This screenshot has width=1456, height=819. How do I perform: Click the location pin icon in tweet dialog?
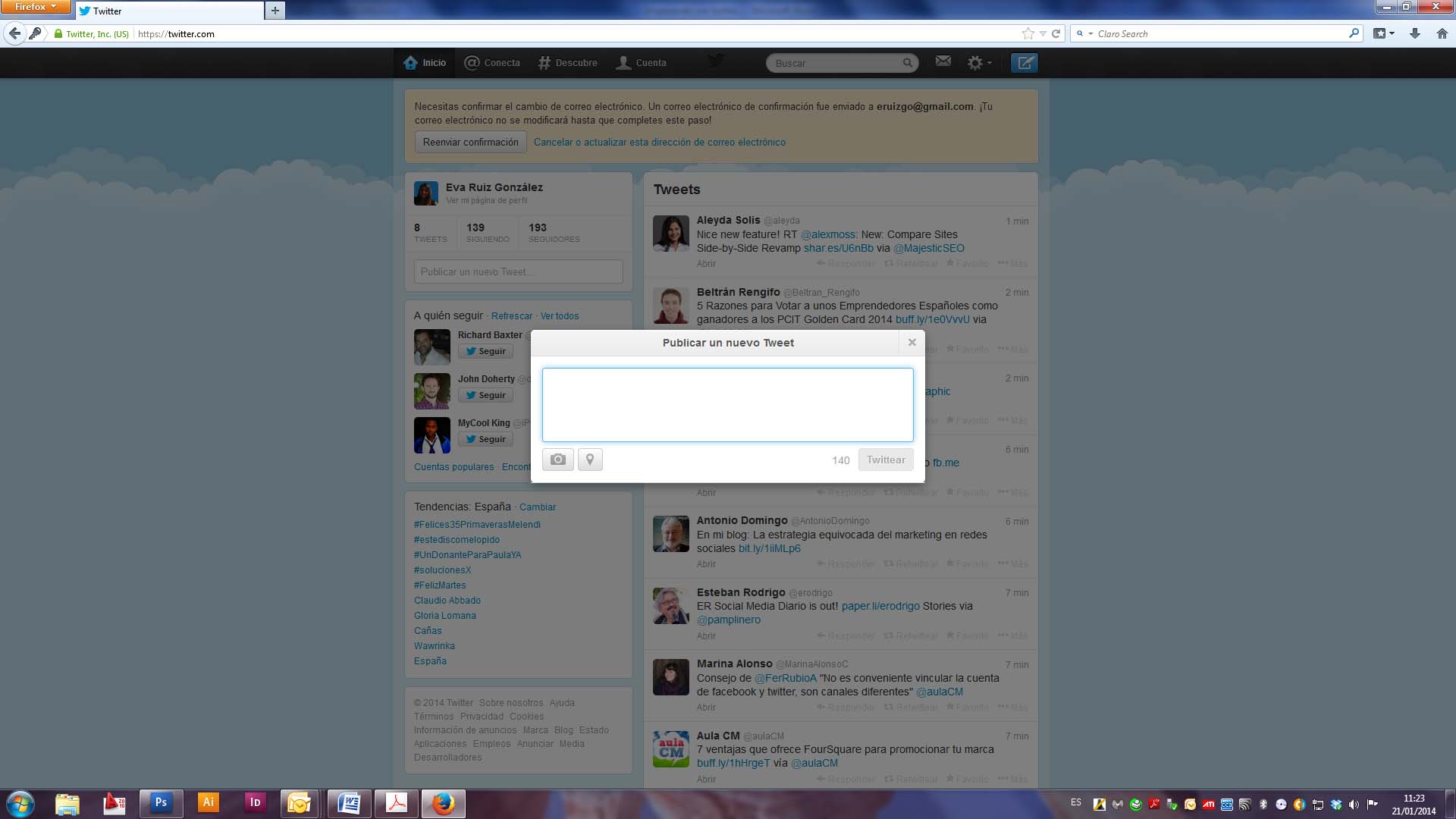click(x=590, y=460)
